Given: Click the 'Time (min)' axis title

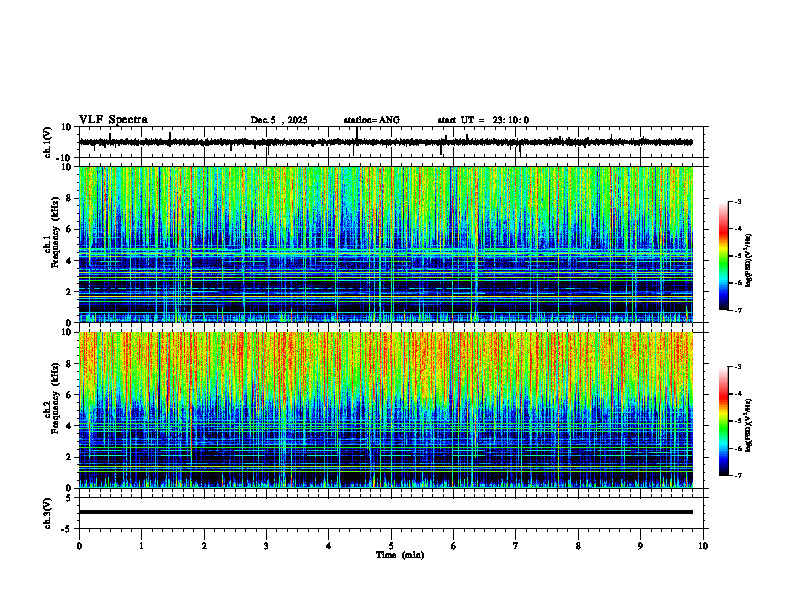Looking at the screenshot, I should (400, 555).
